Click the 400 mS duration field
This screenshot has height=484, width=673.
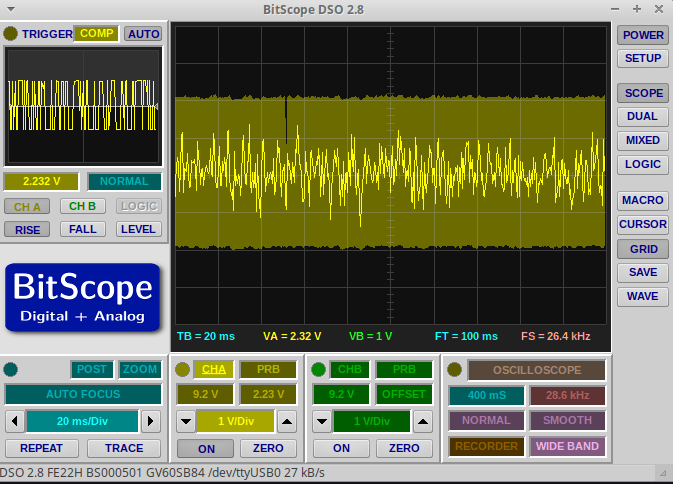click(x=487, y=396)
